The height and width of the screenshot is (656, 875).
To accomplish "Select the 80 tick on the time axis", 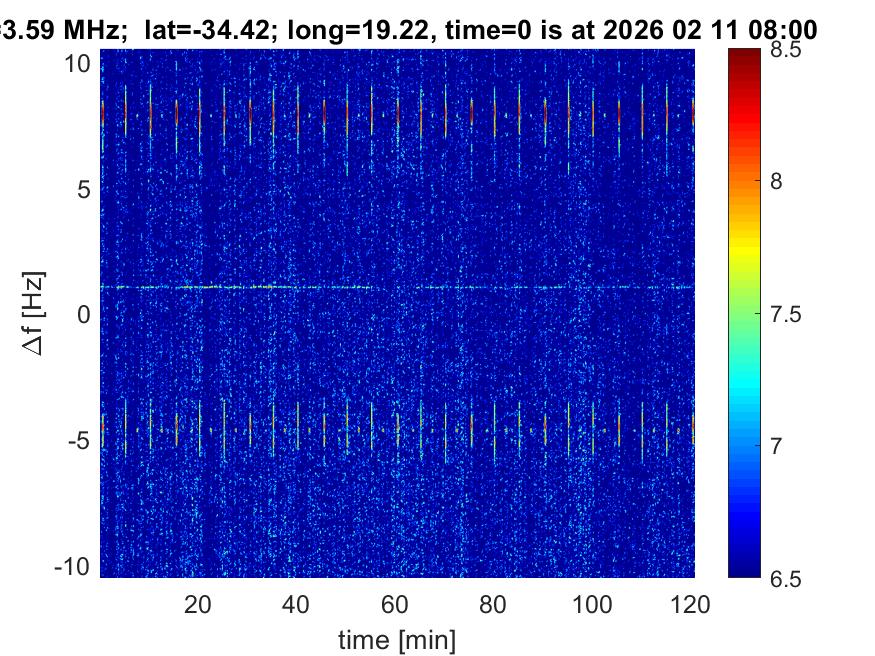I will tap(494, 603).
